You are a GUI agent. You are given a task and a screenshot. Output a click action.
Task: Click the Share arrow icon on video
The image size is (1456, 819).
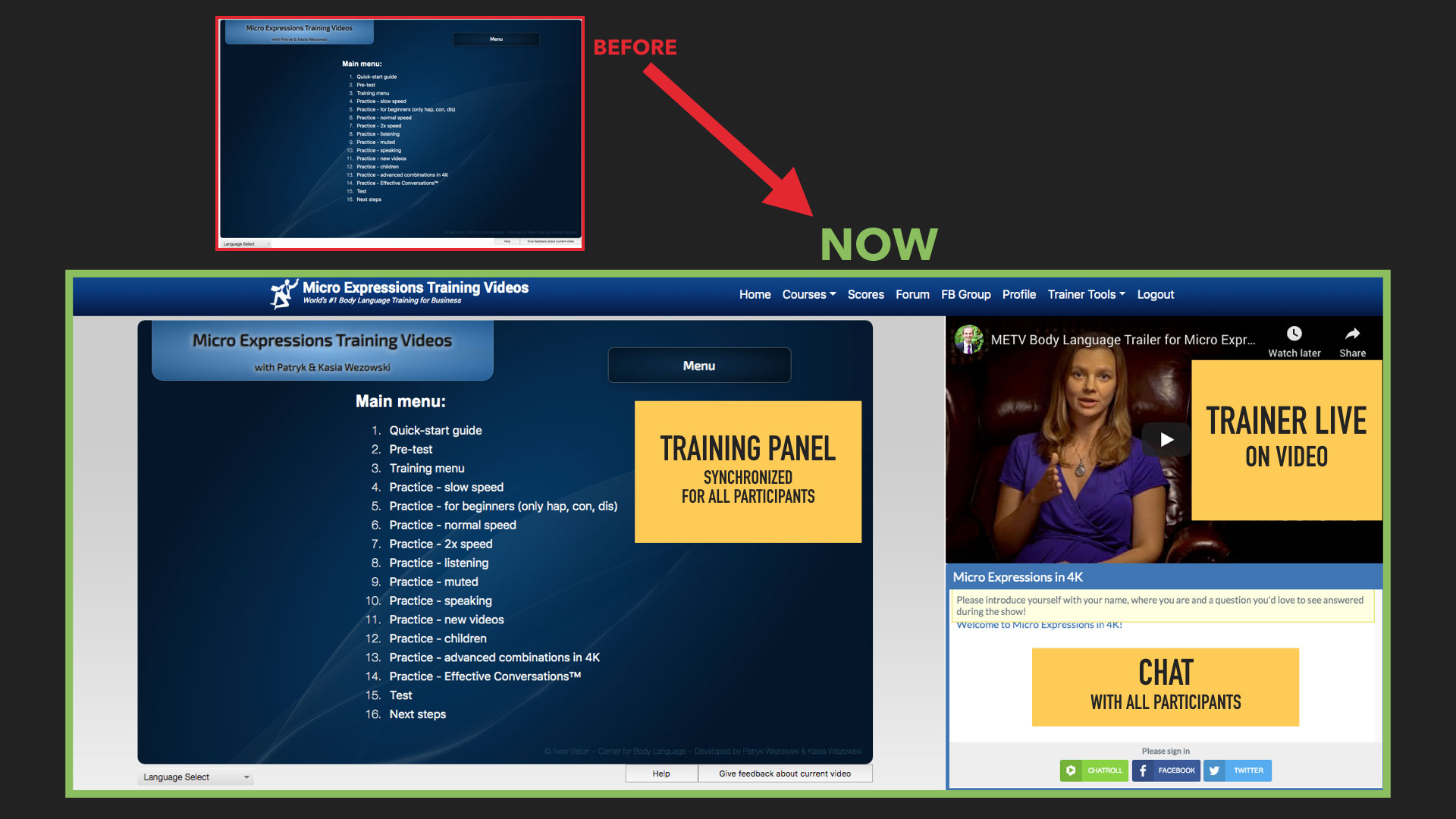(1352, 334)
